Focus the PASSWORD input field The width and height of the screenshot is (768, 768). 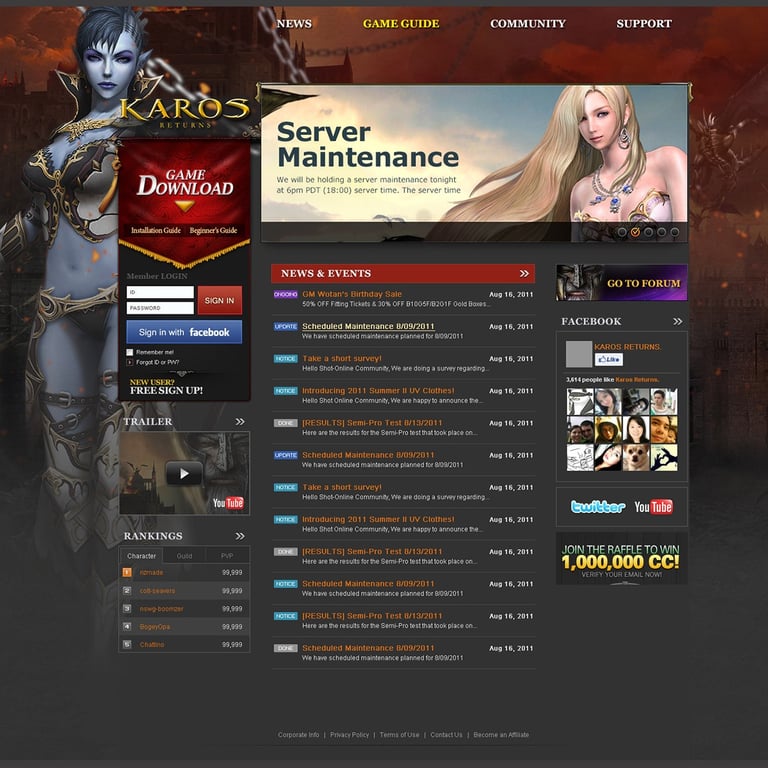coord(160,308)
